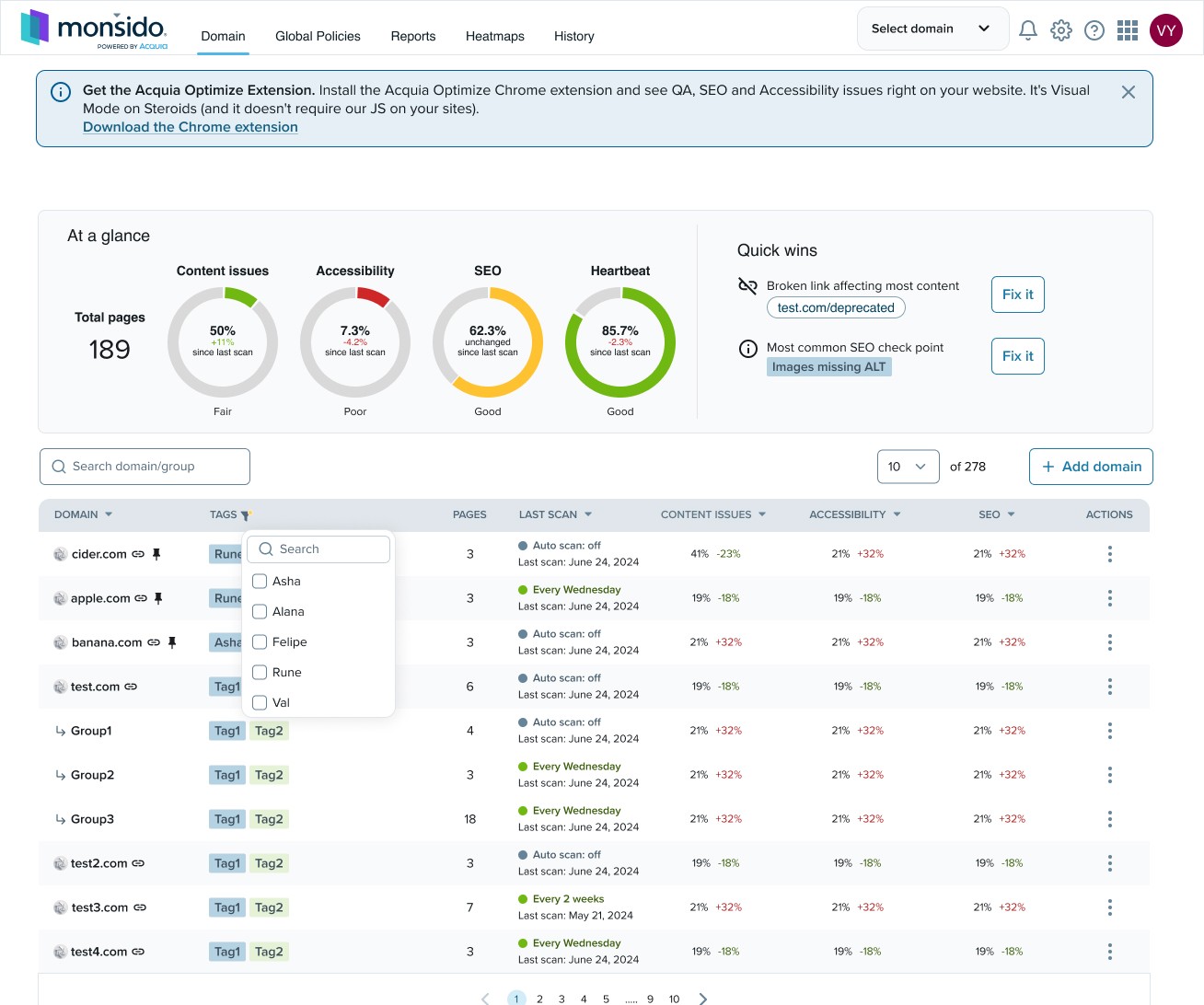Click the Heartbeat 85.7% donut chart
The height and width of the screenshot is (1005, 1204).
[x=620, y=342]
